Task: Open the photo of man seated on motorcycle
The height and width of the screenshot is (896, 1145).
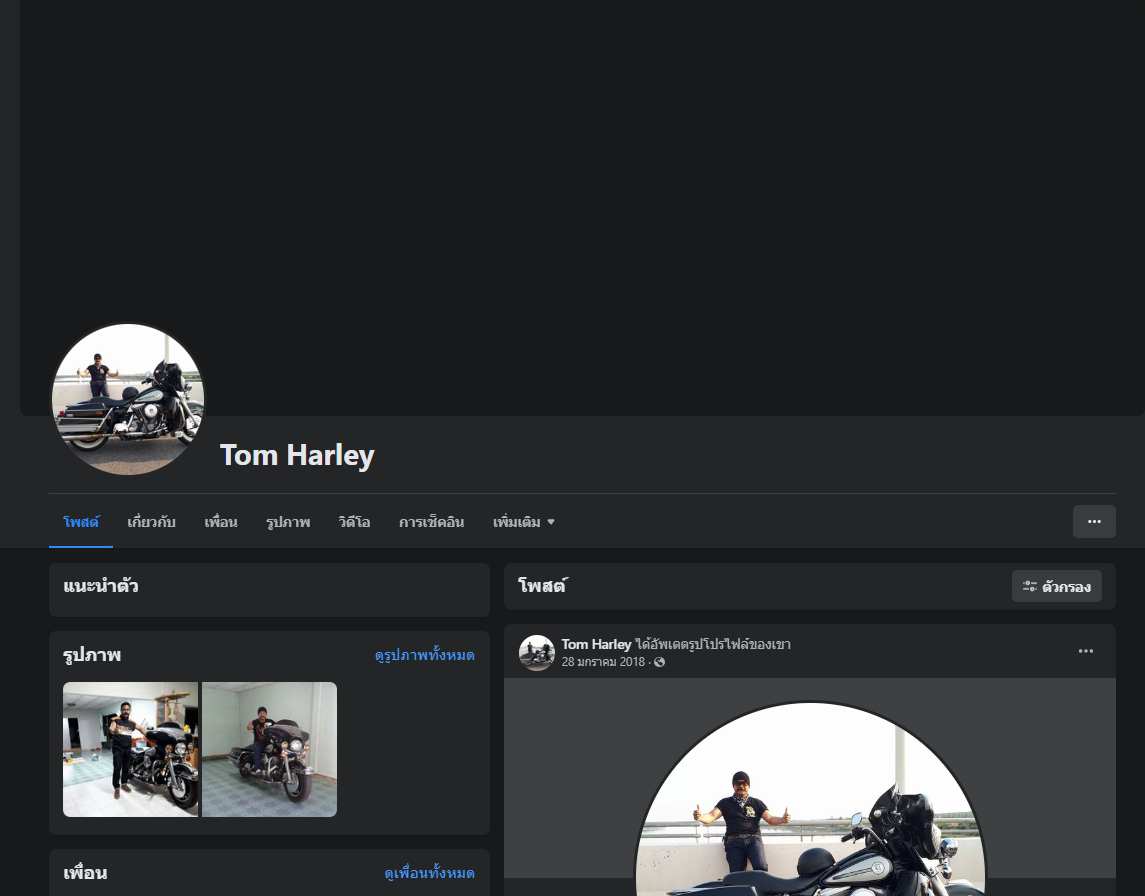Action: [269, 749]
